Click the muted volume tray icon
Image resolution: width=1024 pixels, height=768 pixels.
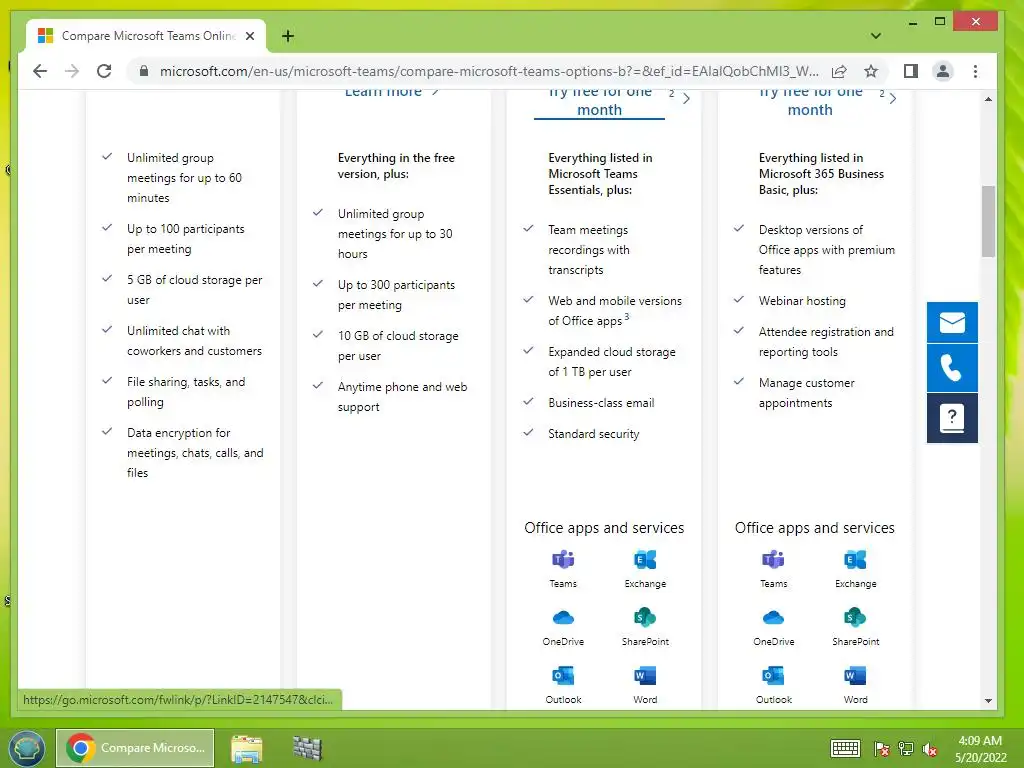tap(930, 749)
